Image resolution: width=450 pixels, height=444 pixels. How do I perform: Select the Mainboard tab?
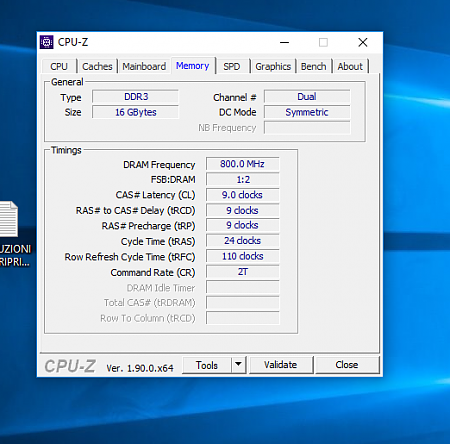click(x=144, y=66)
